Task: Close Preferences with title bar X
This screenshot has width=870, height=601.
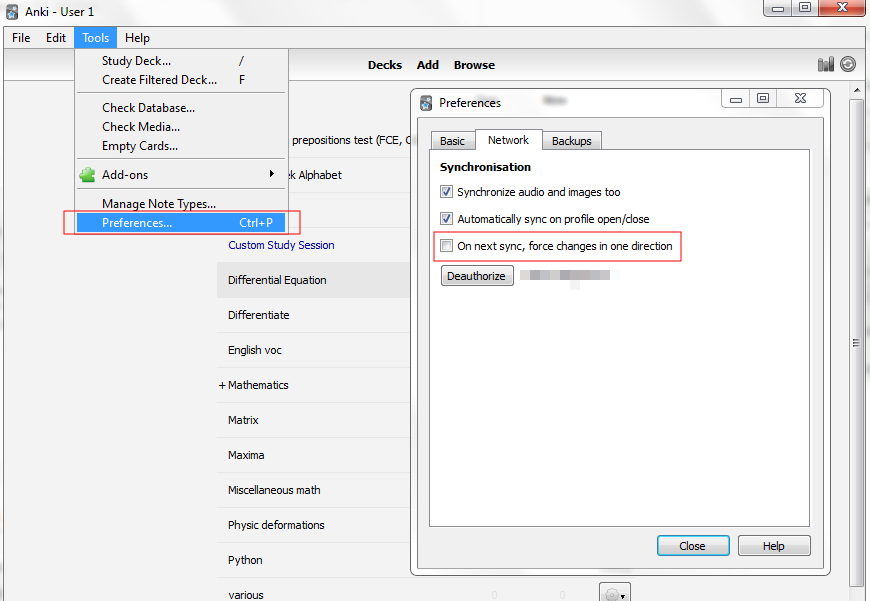Action: coord(802,99)
